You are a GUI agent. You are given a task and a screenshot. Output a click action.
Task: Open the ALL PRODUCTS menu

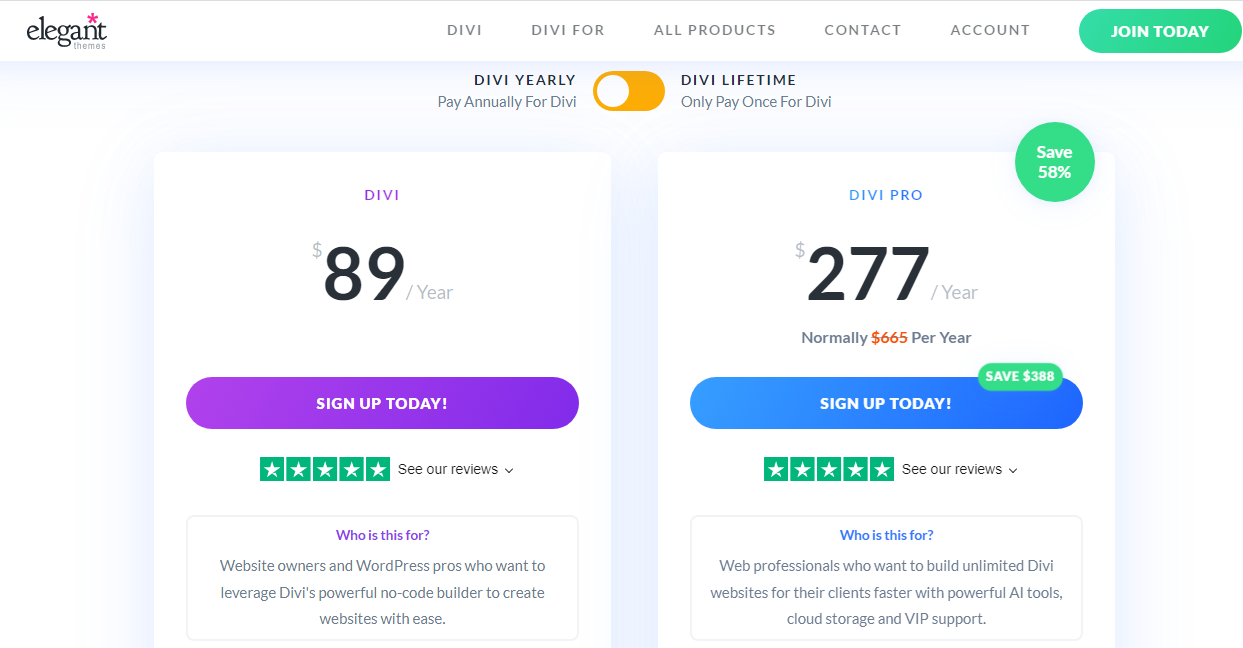click(714, 30)
